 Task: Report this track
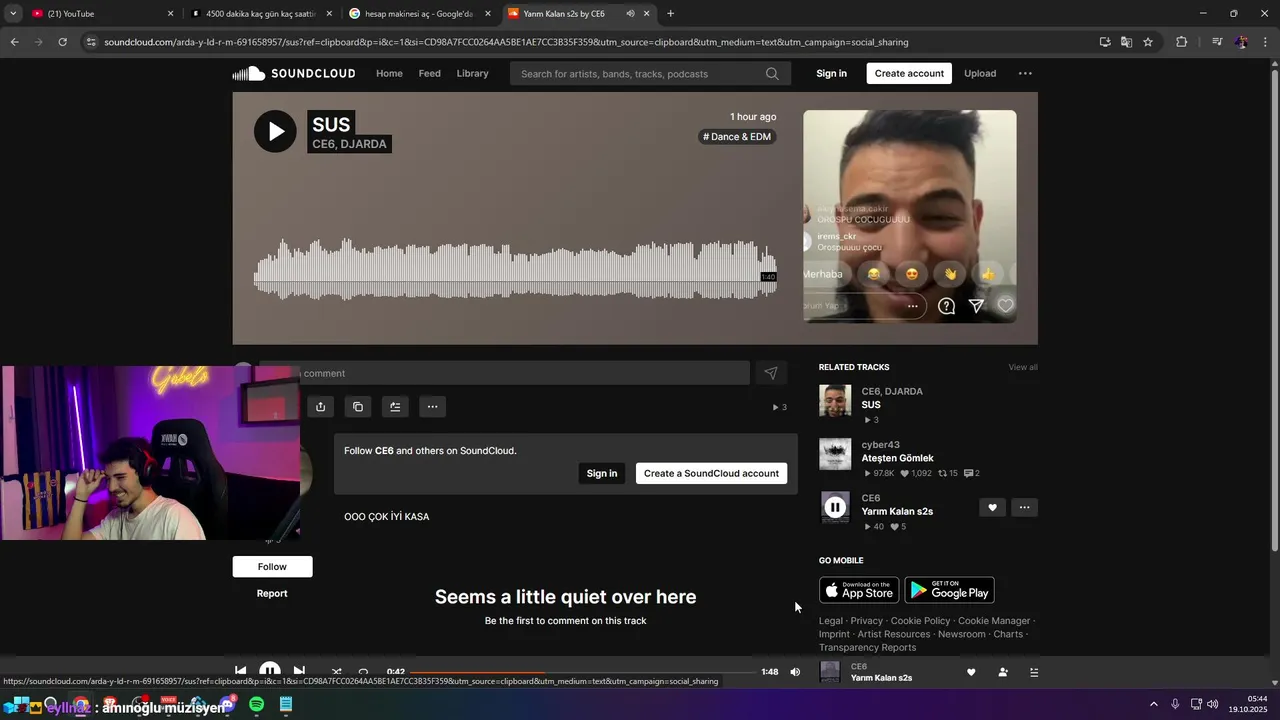(x=272, y=593)
